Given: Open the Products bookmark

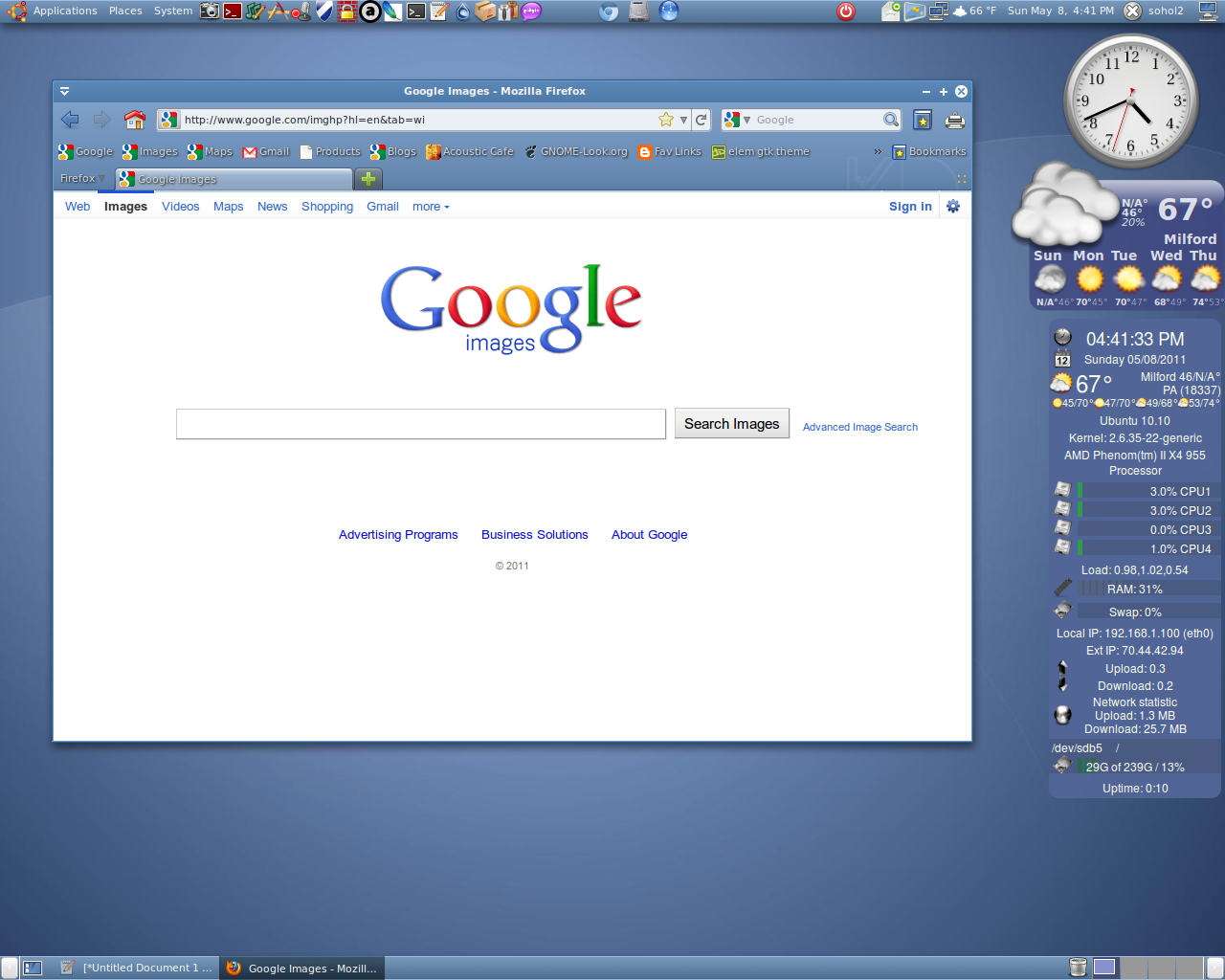Looking at the screenshot, I should click(330, 151).
